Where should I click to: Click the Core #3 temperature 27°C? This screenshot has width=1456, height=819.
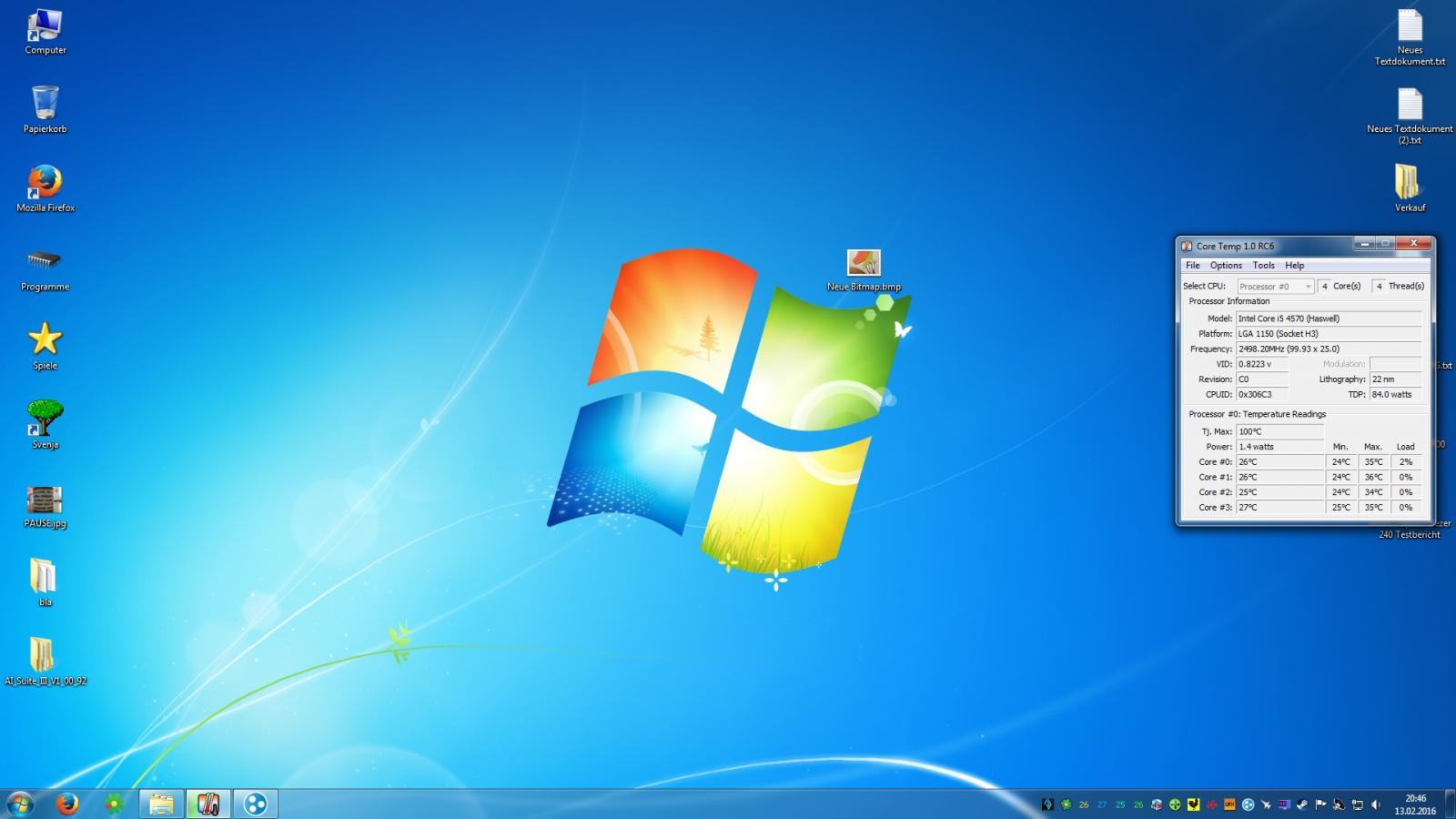coord(1279,508)
